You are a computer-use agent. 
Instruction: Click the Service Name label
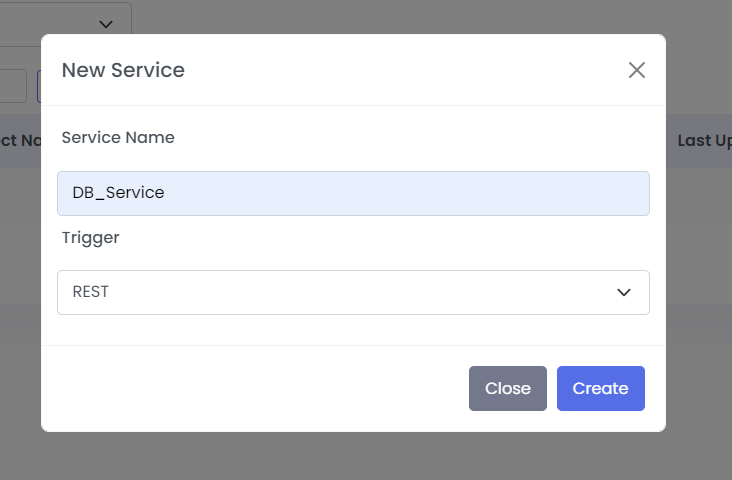coord(118,137)
